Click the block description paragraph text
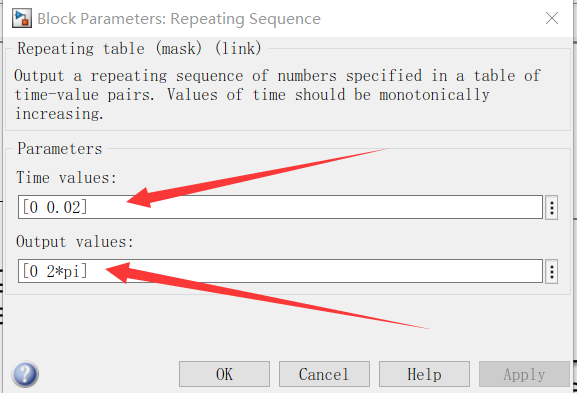This screenshot has height=393, width=577. (x=277, y=95)
